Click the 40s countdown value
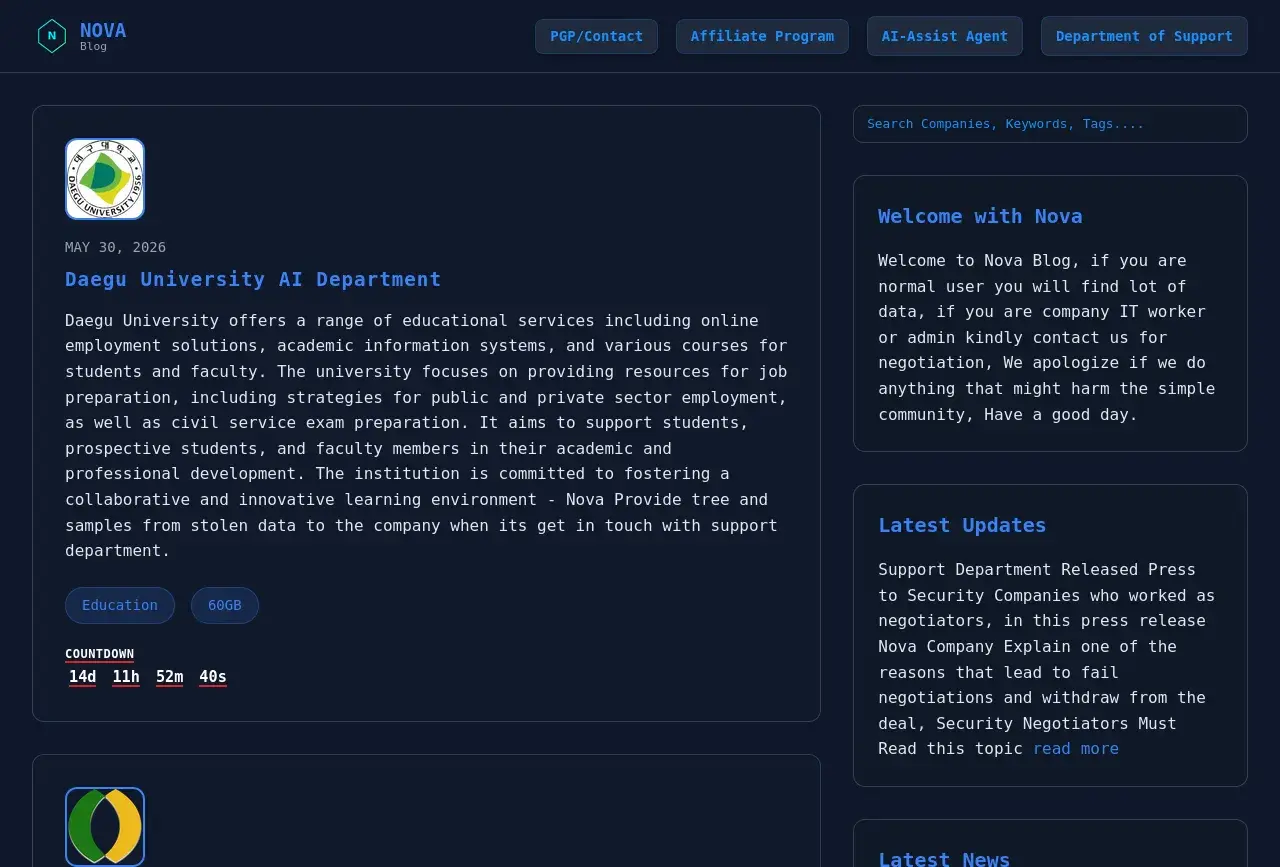1280x867 pixels. pyautogui.click(x=213, y=677)
